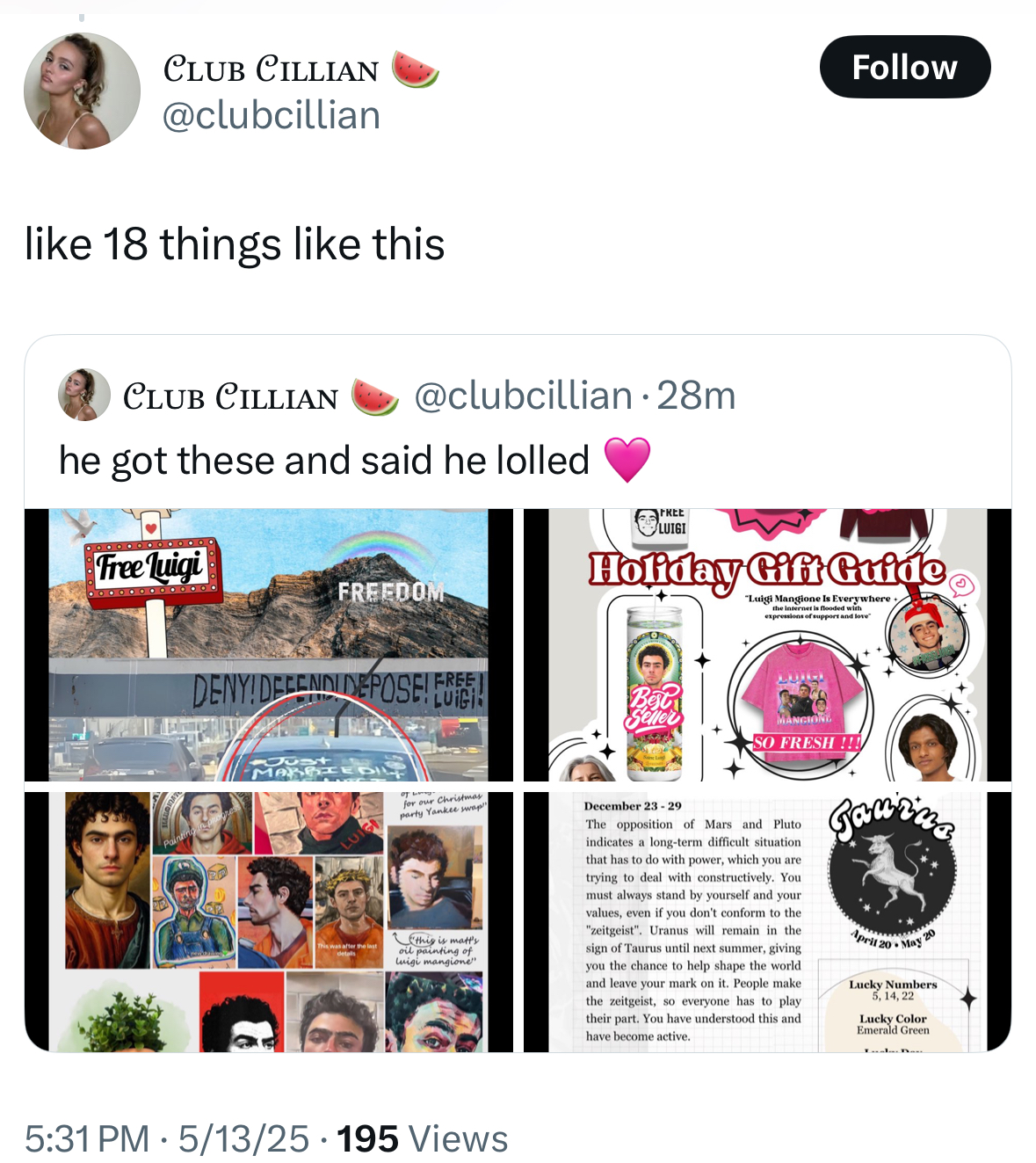Click the "like 18 things like this" text
The image size is (1036, 1163).
coord(235,244)
